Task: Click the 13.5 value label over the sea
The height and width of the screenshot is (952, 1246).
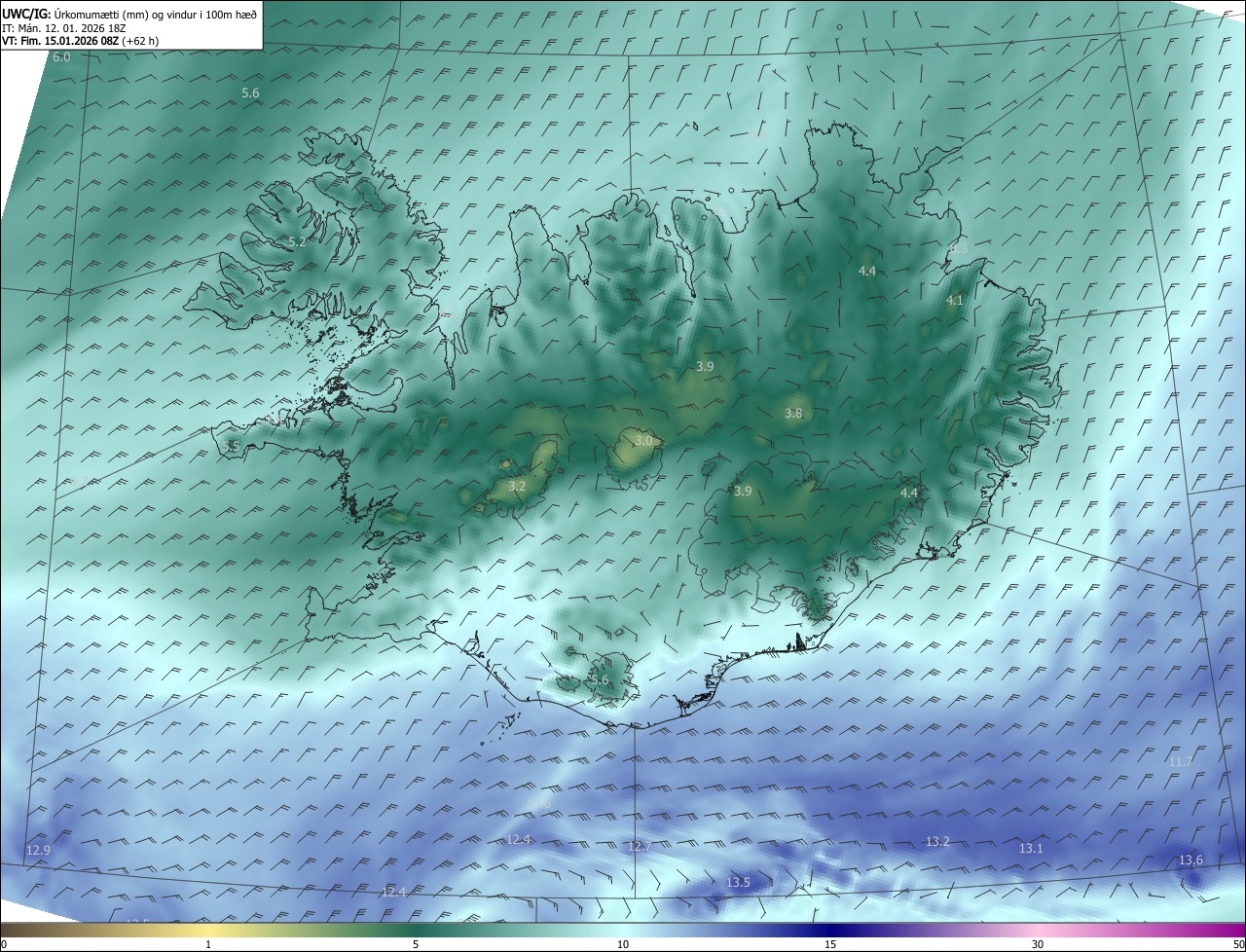Action: 738,883
